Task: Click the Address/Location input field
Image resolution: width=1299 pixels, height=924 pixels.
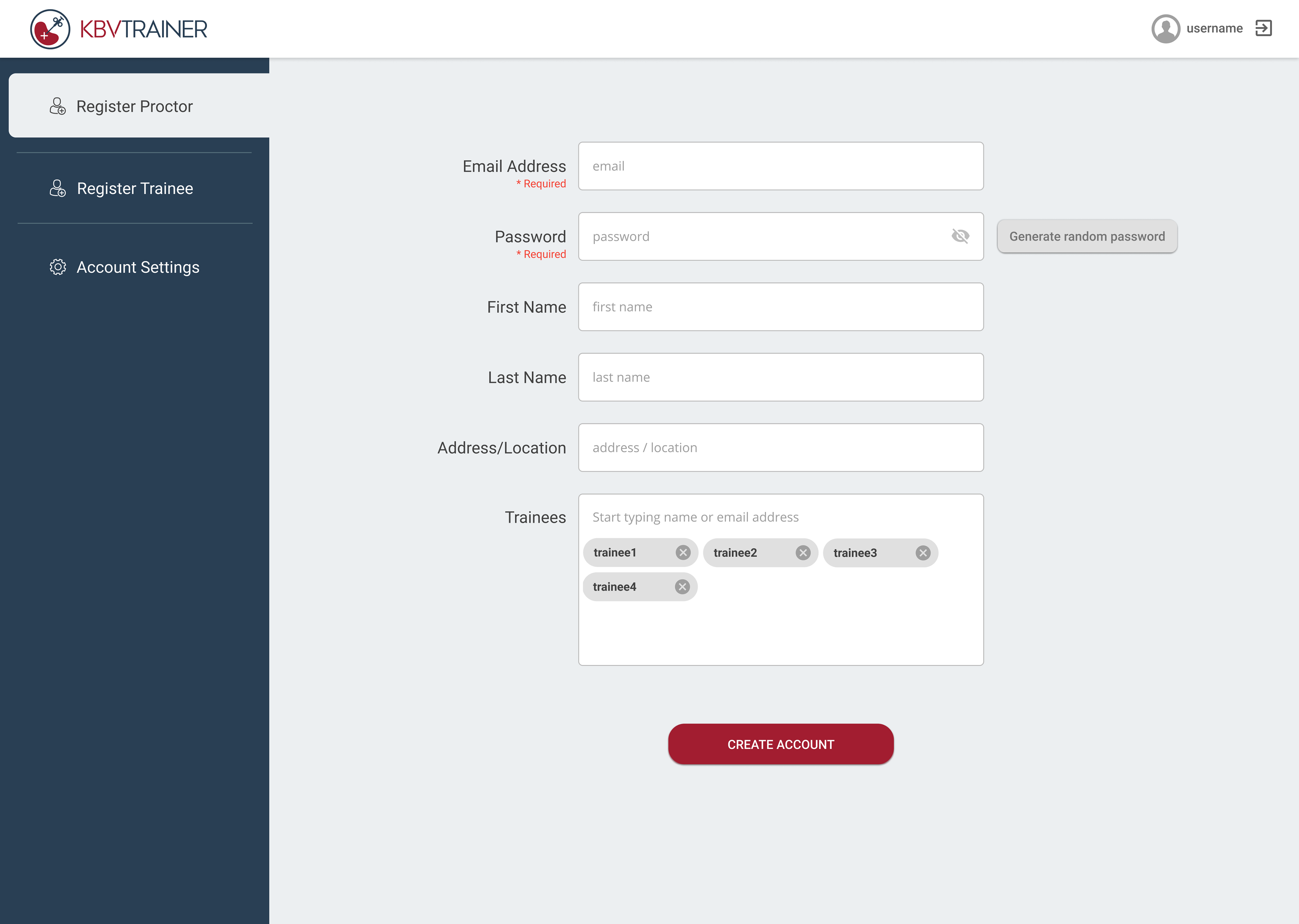Action: tap(780, 447)
